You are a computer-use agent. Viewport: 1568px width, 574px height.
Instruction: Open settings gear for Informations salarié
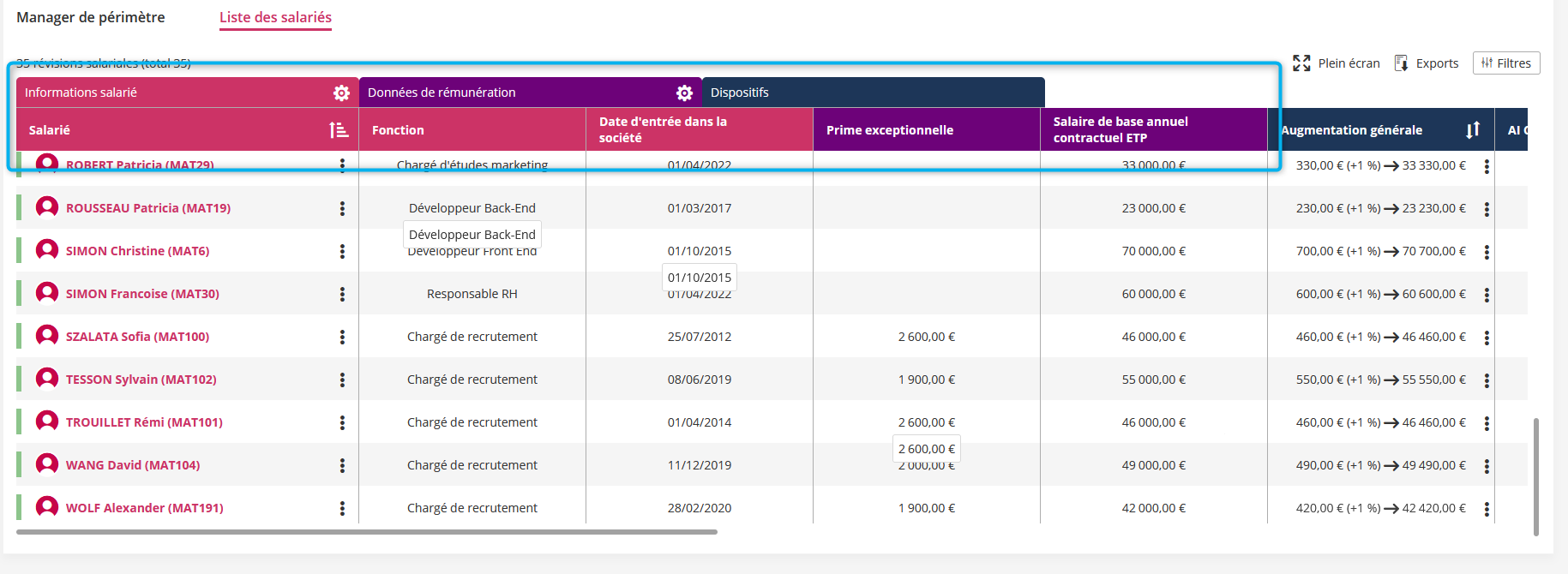(x=341, y=93)
